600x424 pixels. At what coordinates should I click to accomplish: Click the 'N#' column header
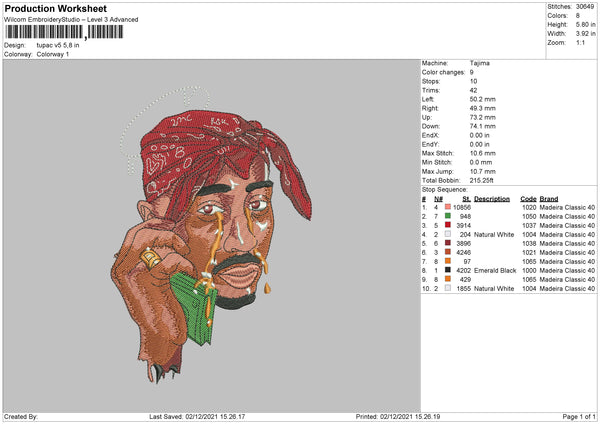(x=438, y=199)
